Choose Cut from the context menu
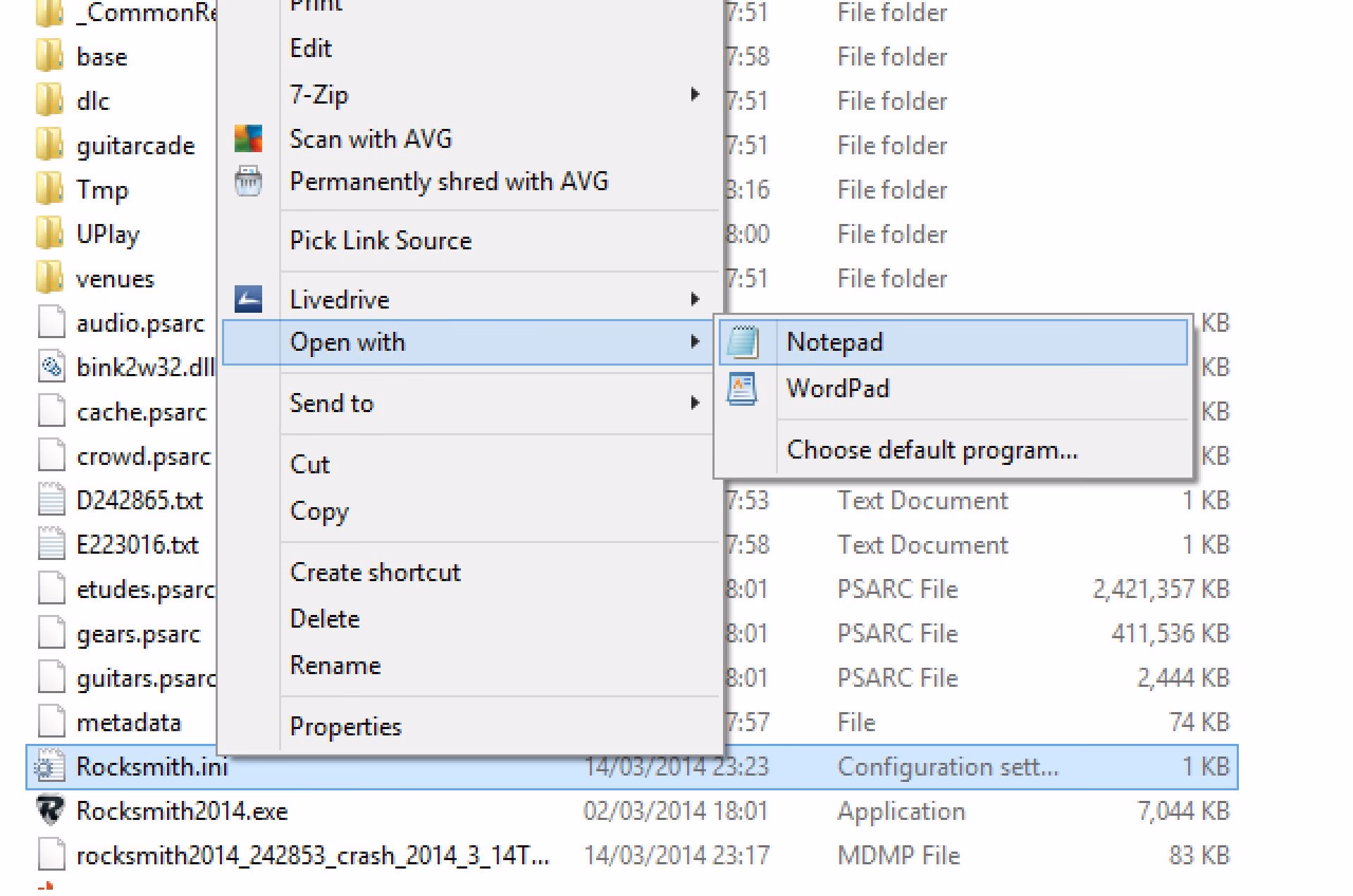The height and width of the screenshot is (896, 1353). tap(310, 464)
